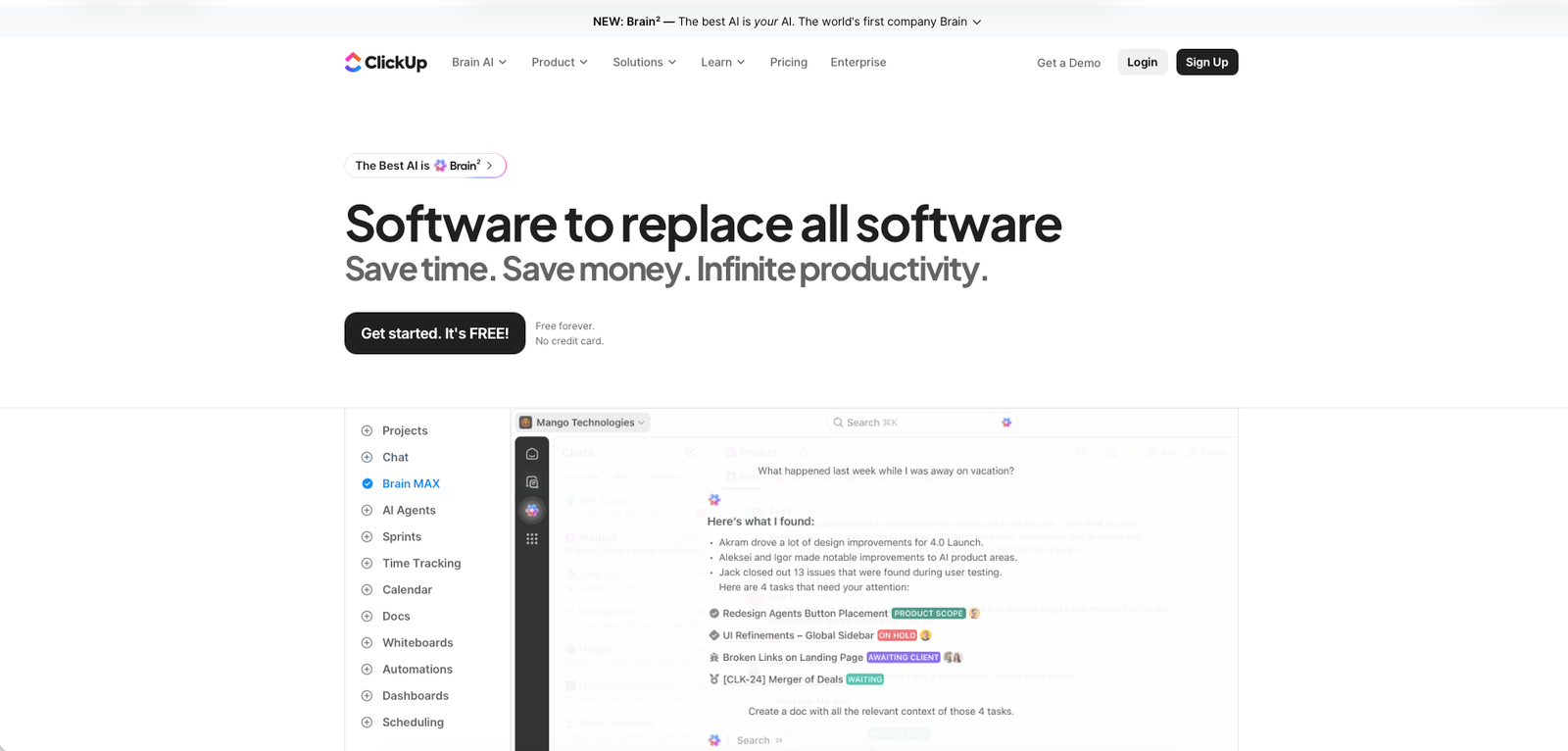Open the apps grid icon in dark rail
This screenshot has width=1568, height=751.
[532, 538]
